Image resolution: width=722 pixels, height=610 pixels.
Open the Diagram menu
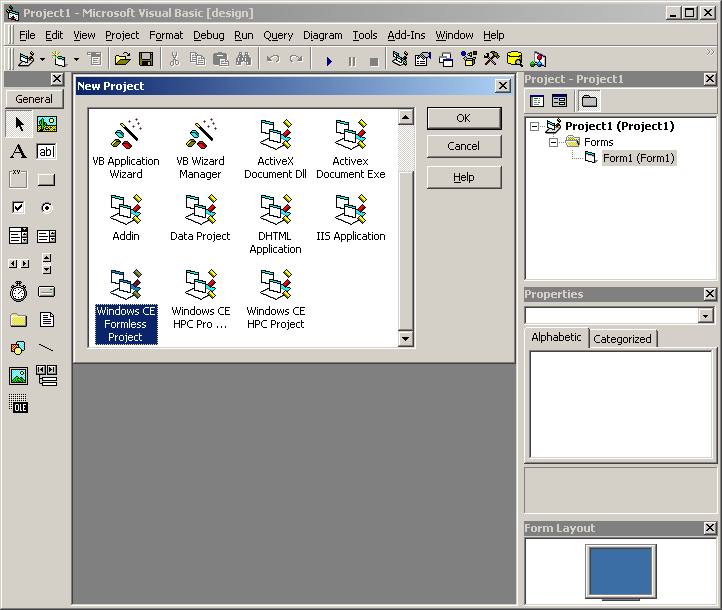(x=322, y=35)
